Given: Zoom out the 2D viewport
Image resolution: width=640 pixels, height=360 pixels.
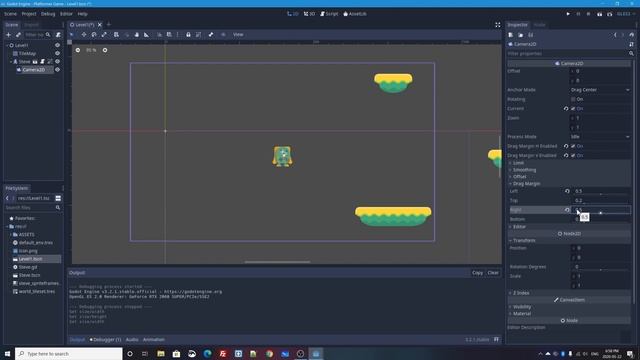Looking at the screenshot, I should [78, 50].
